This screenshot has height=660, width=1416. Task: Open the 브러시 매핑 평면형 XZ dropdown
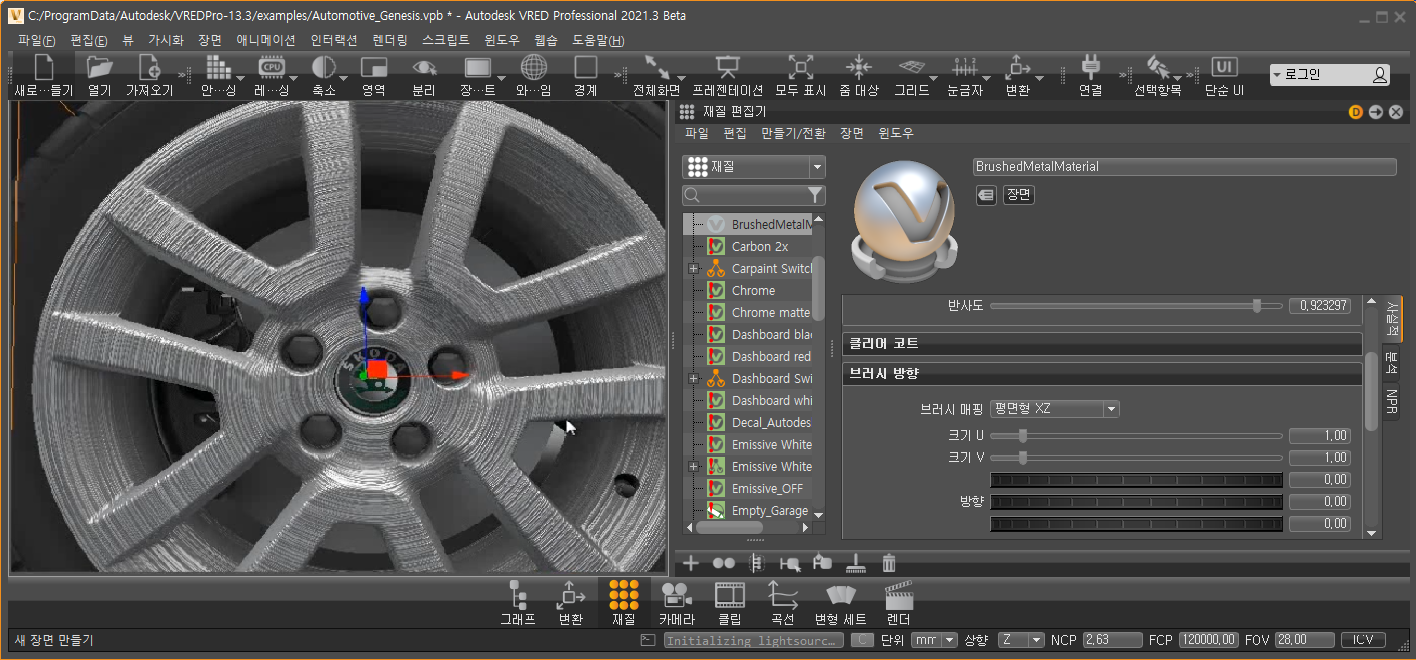tap(1054, 409)
